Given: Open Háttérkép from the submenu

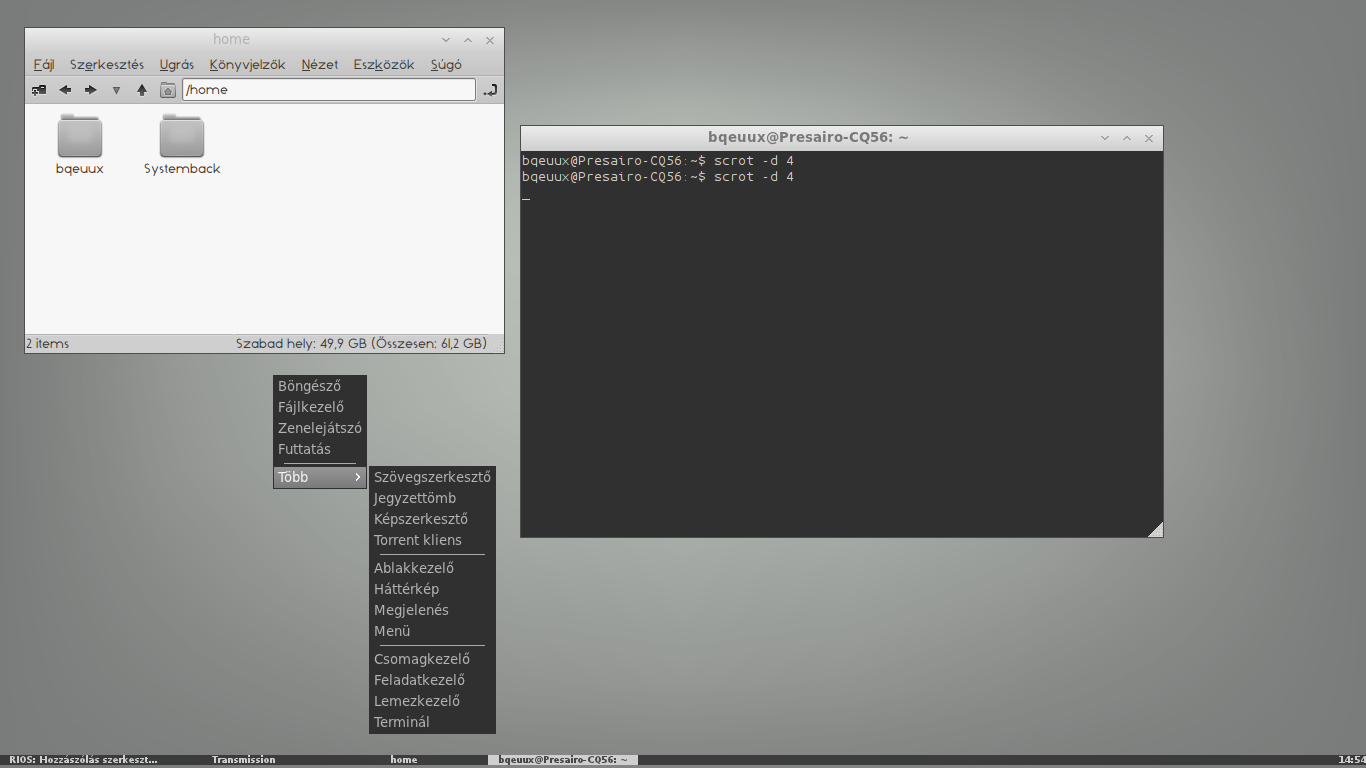Looking at the screenshot, I should tap(432, 589).
